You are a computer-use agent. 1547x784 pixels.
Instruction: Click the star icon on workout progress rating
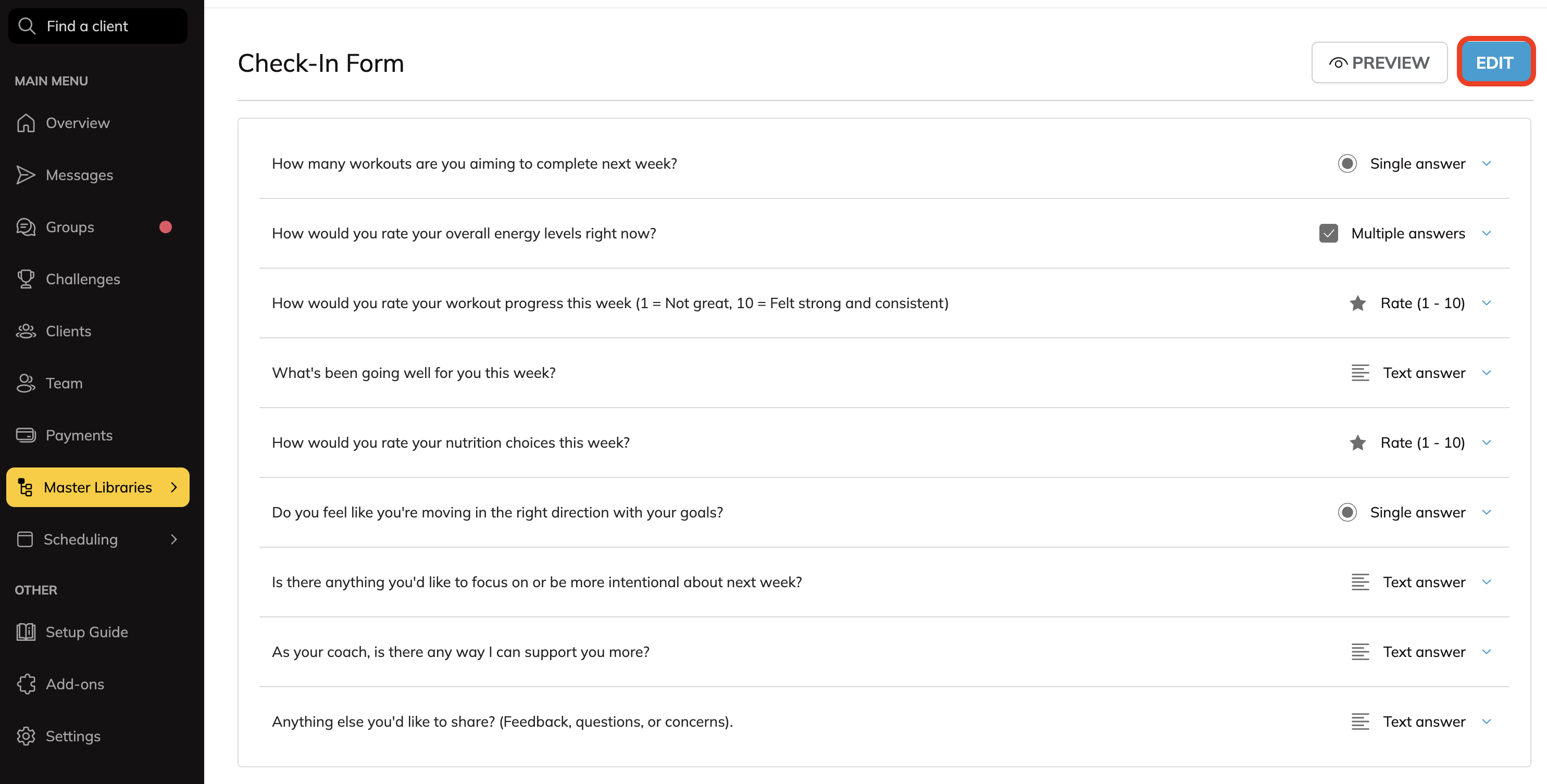[x=1358, y=304]
